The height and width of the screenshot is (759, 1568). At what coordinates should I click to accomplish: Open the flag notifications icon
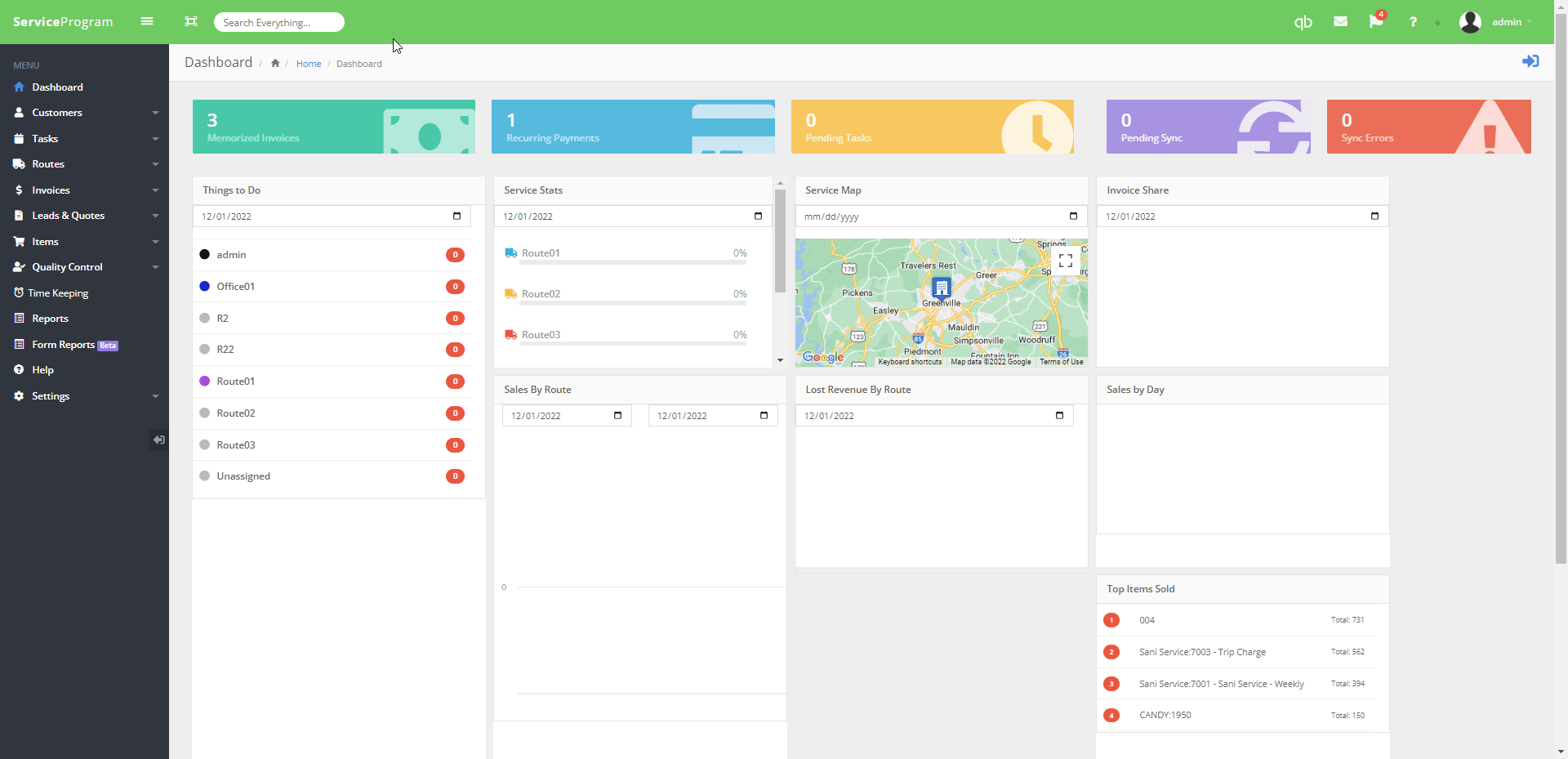point(1376,22)
